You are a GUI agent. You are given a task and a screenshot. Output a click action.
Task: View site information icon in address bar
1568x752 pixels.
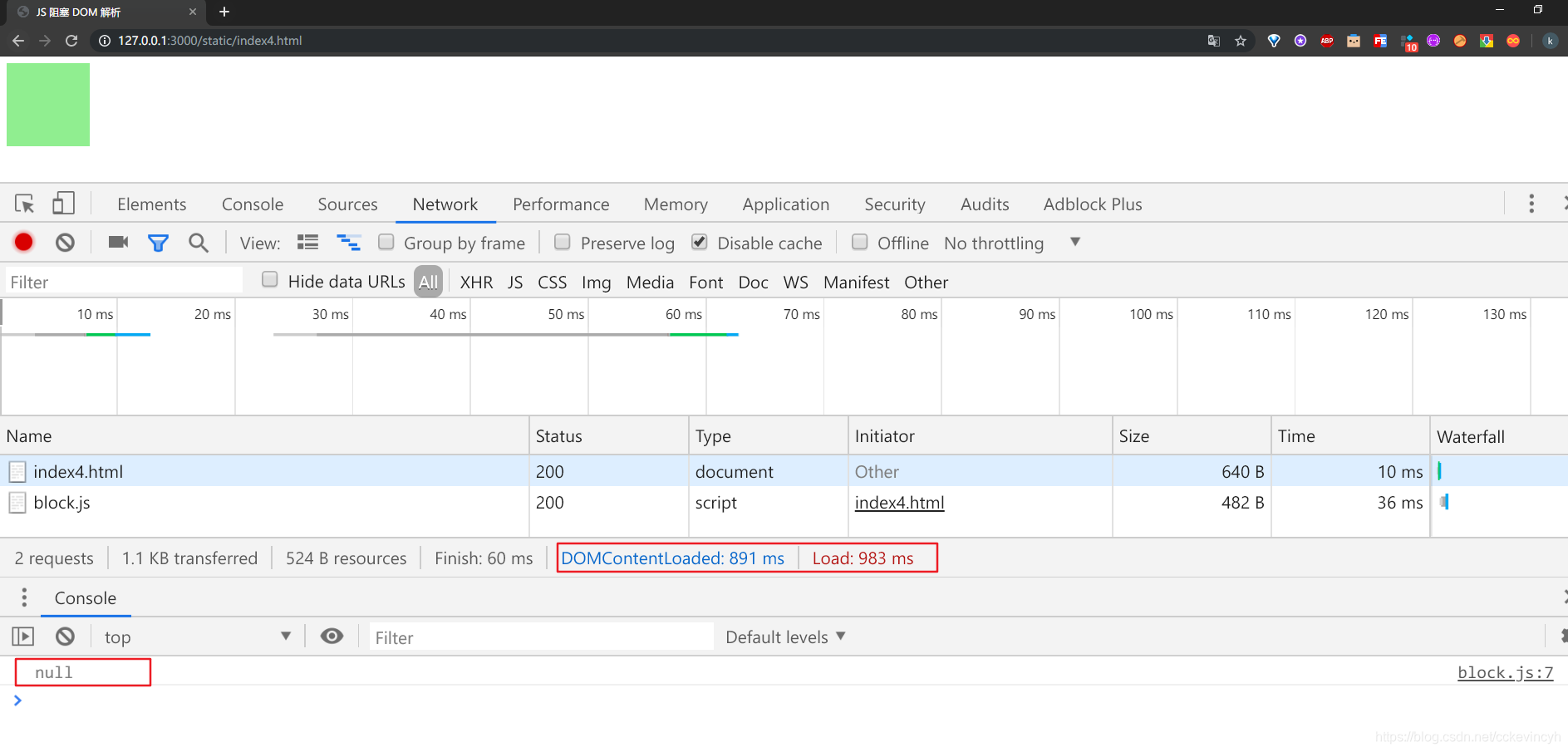tap(105, 41)
